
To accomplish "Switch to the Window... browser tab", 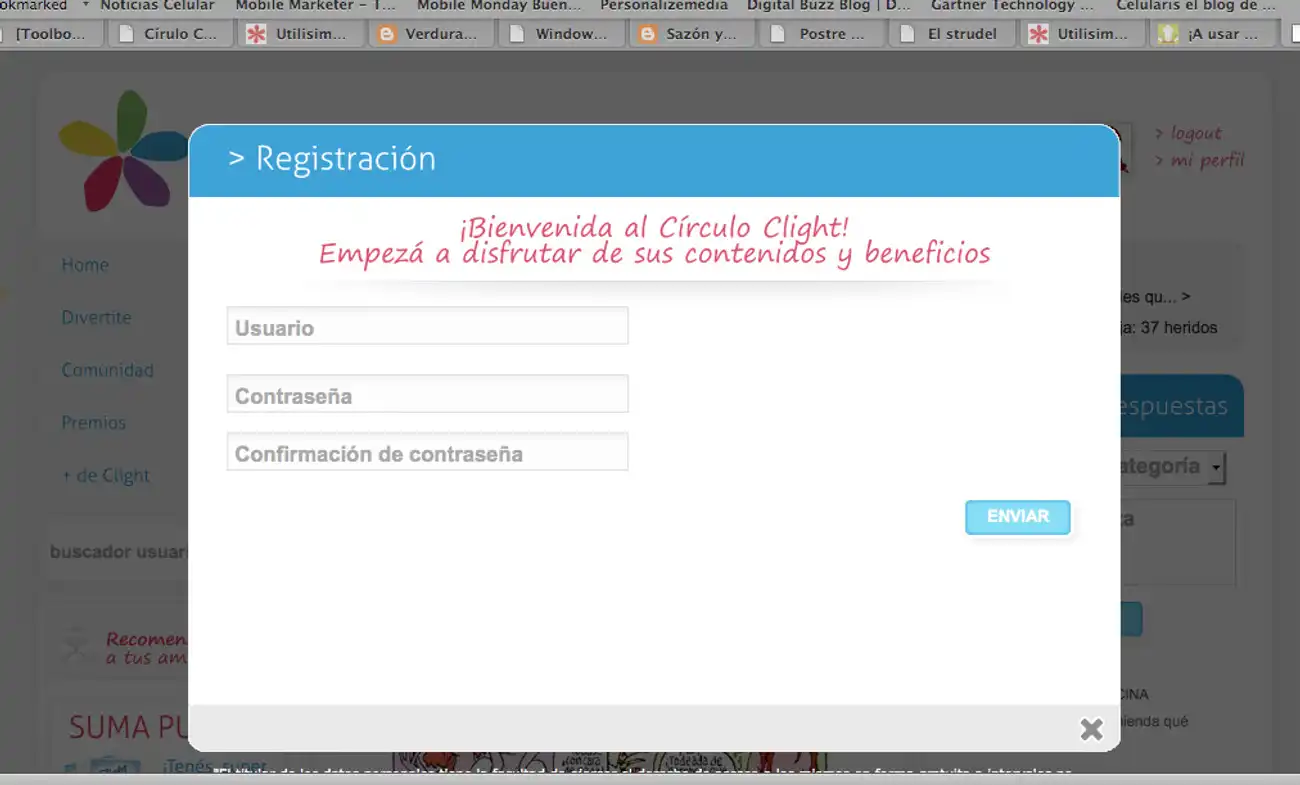I will (x=561, y=34).
